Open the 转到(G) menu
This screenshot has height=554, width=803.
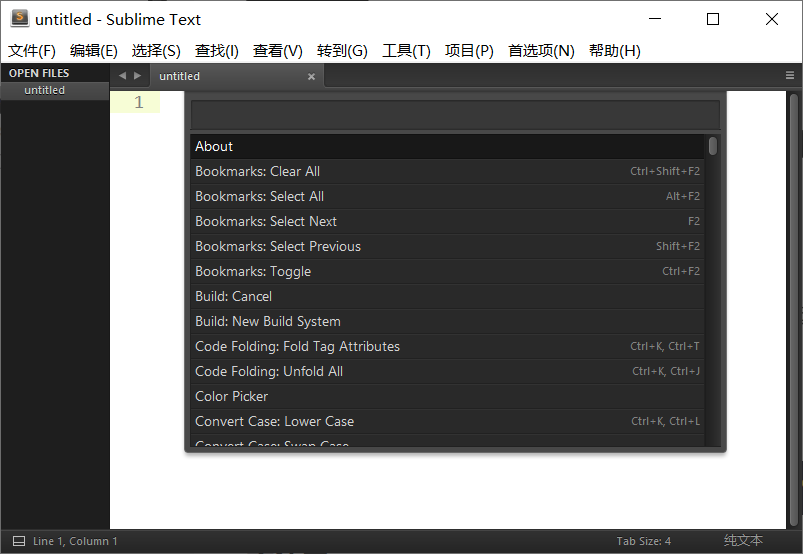(x=342, y=51)
